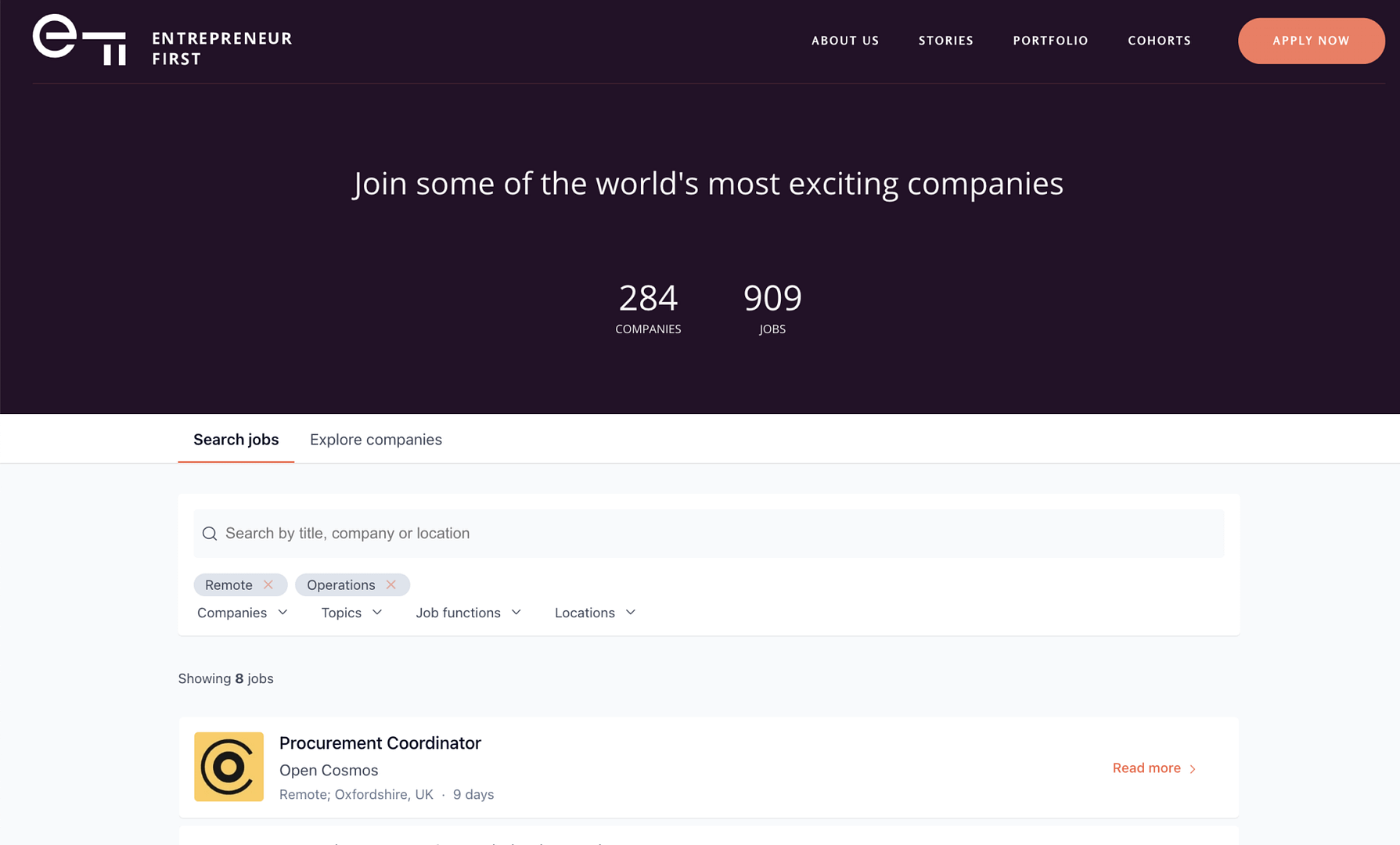Viewport: 1400px width, 845px height.
Task: Click the arrow next to Read more
Action: coord(1193,768)
